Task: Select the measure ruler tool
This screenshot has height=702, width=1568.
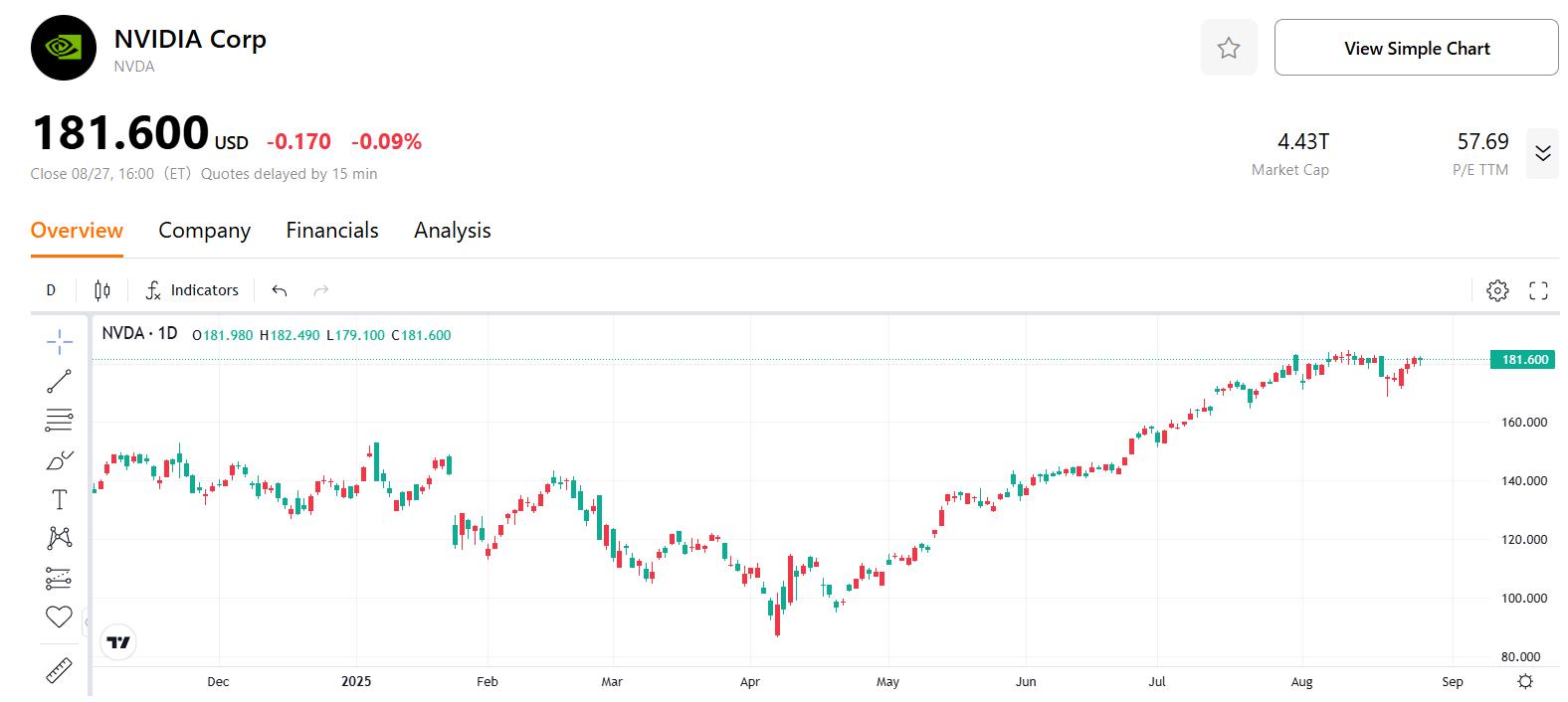Action: pos(59,671)
